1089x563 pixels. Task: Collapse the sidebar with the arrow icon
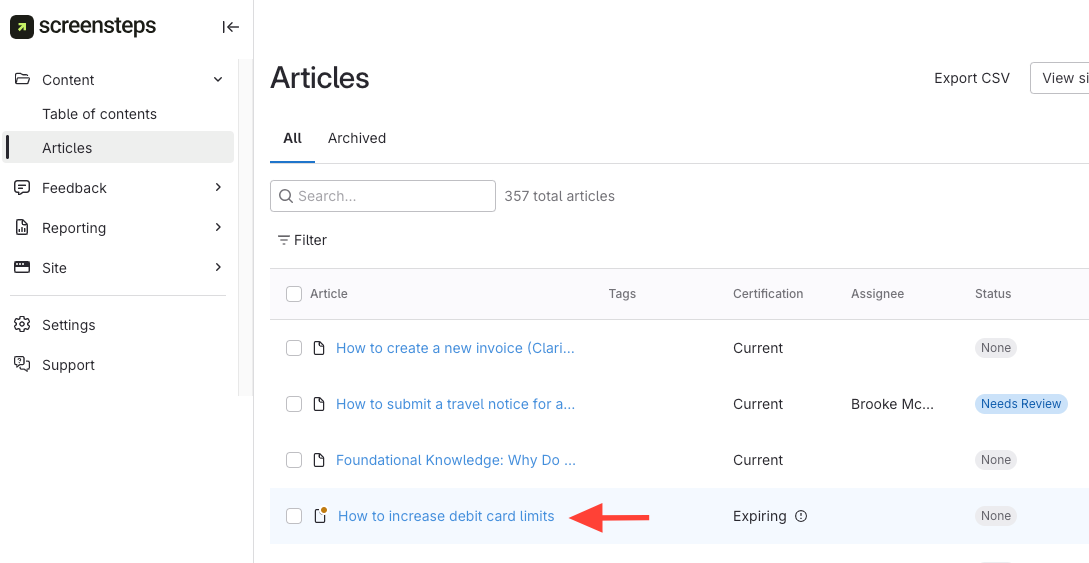(231, 27)
